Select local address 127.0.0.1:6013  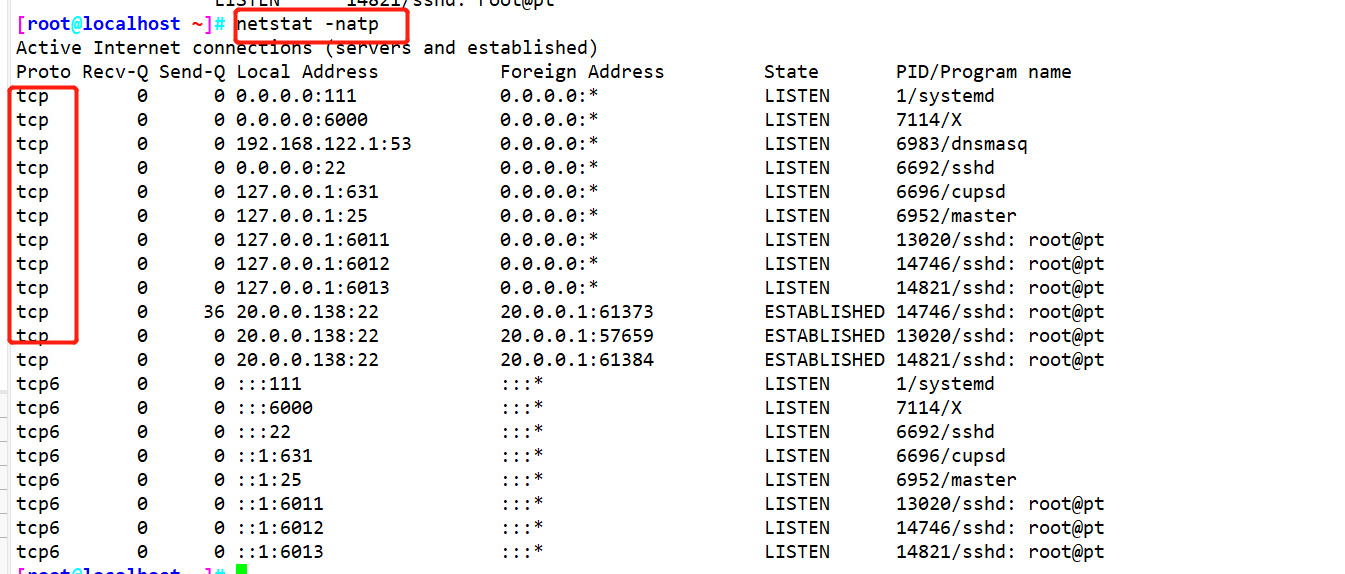coord(313,288)
